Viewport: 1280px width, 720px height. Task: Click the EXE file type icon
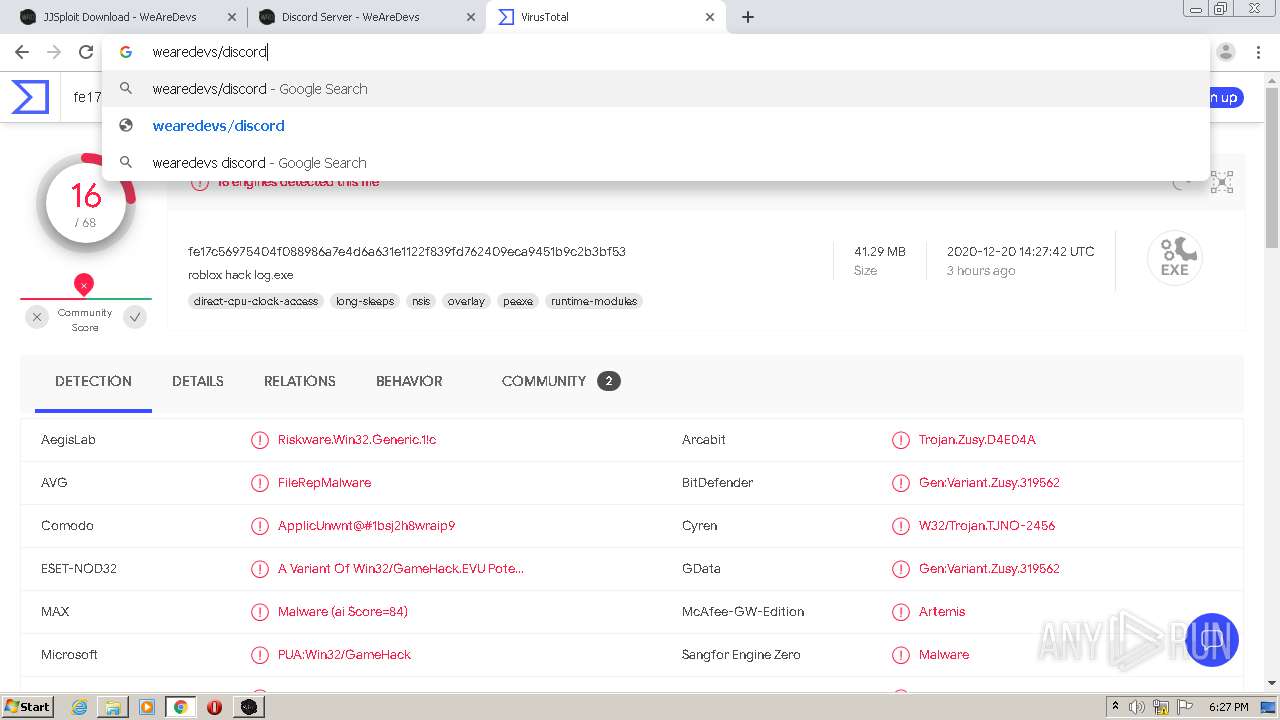[1175, 258]
